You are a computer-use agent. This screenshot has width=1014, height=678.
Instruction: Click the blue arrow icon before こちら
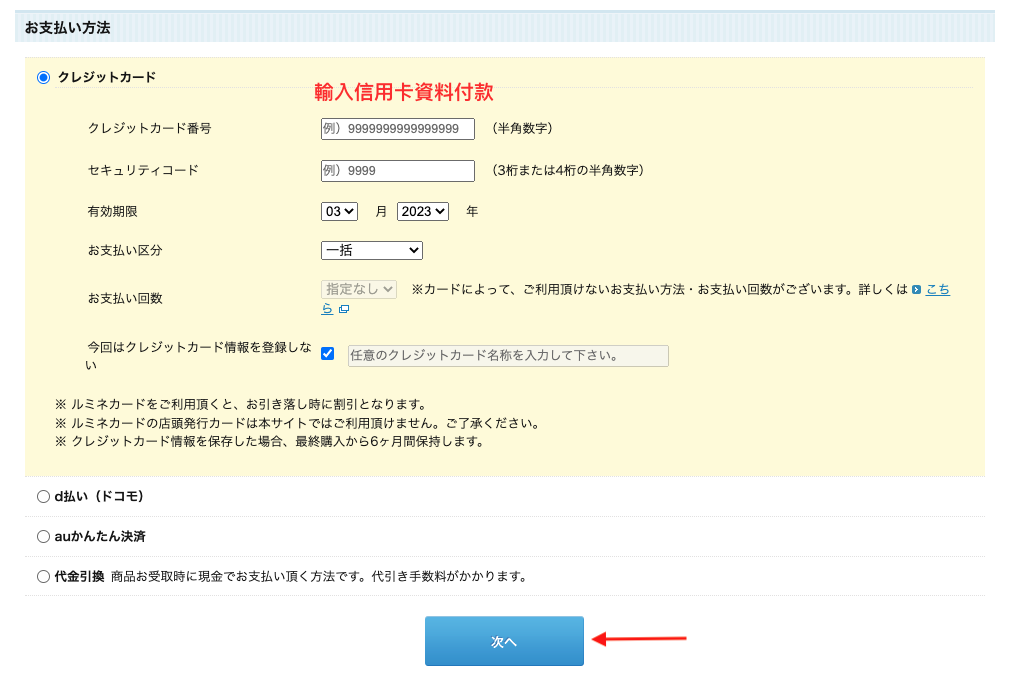coord(916,290)
